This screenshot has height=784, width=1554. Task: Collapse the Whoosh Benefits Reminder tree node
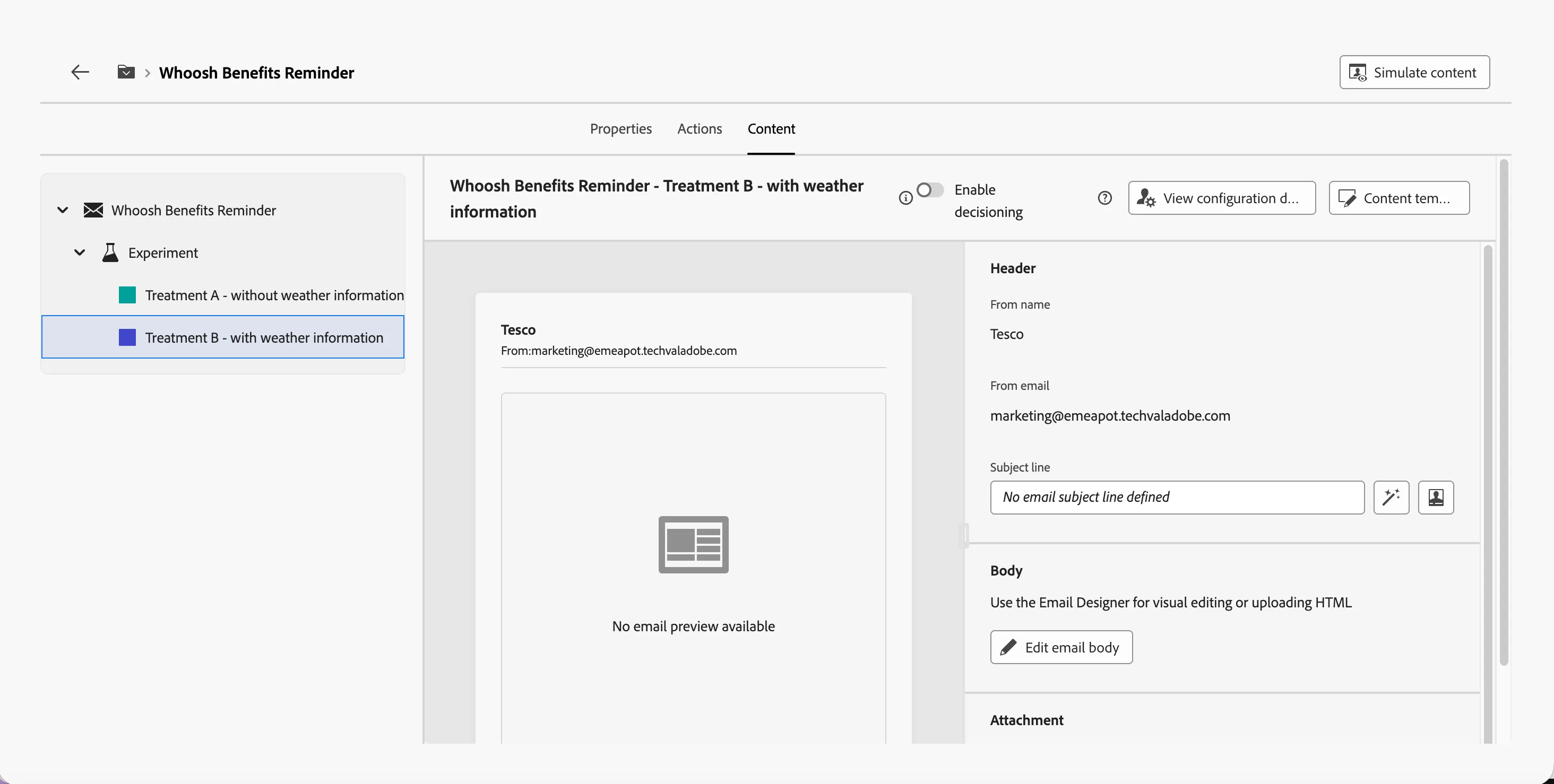tap(63, 210)
